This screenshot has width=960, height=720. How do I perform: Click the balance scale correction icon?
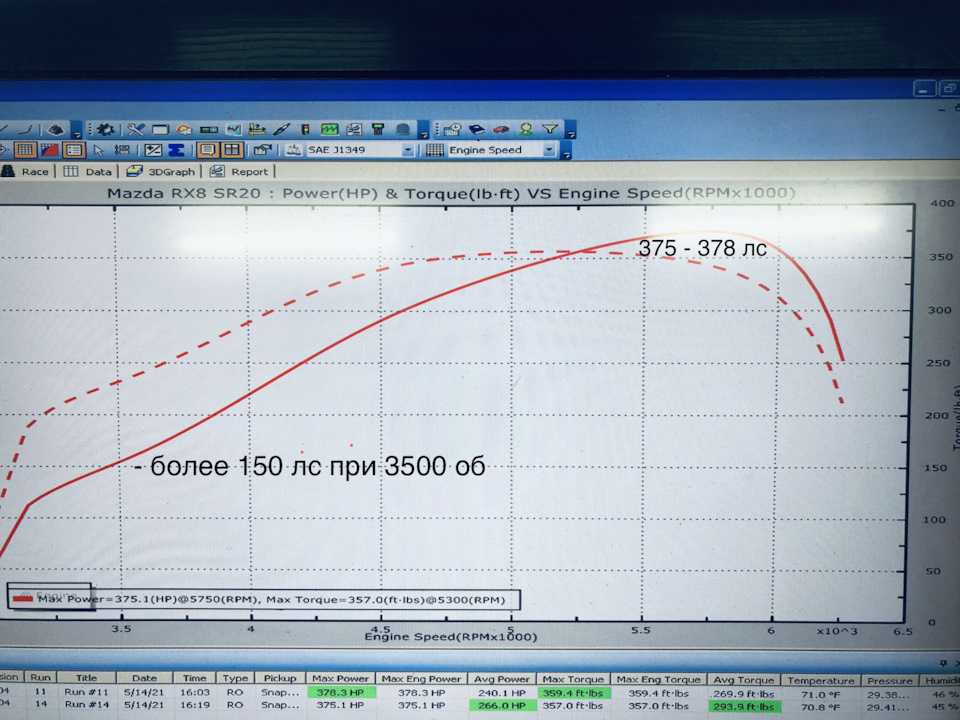coord(294,150)
